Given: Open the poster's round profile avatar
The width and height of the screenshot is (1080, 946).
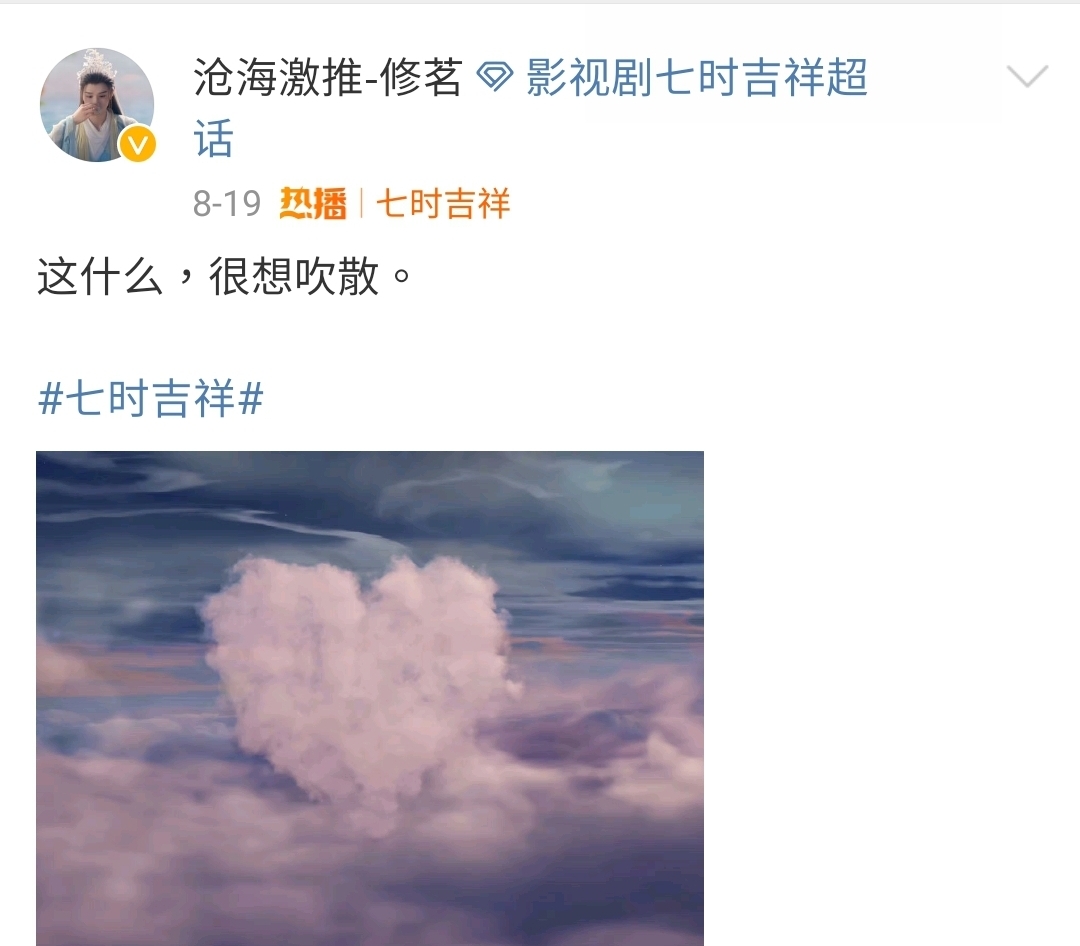Looking at the screenshot, I should click(97, 105).
